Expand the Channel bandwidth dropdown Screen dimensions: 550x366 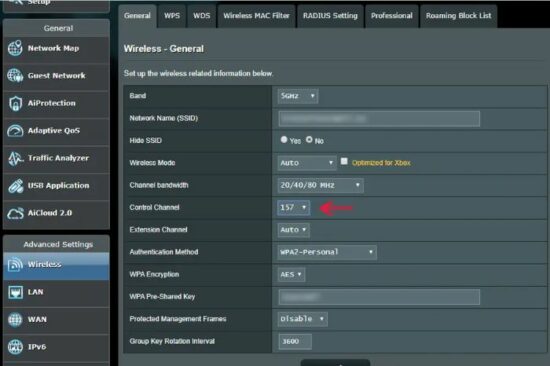pos(320,185)
